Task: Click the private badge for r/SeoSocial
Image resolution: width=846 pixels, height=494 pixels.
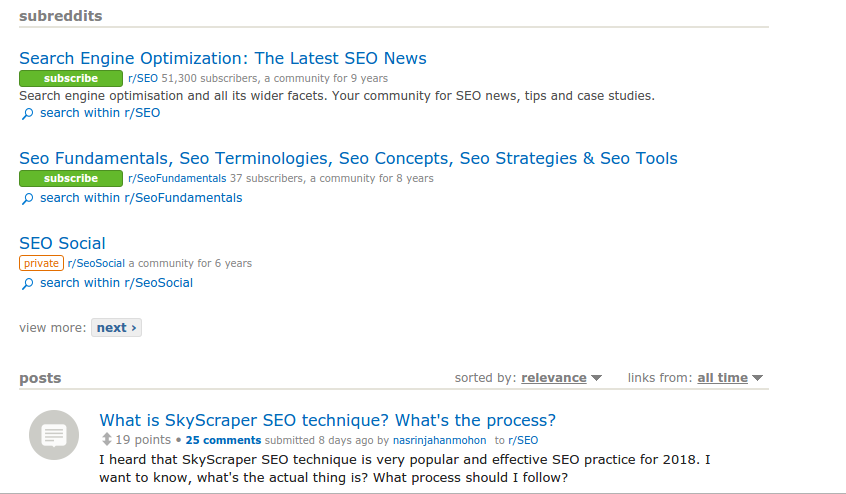Action: point(41,263)
